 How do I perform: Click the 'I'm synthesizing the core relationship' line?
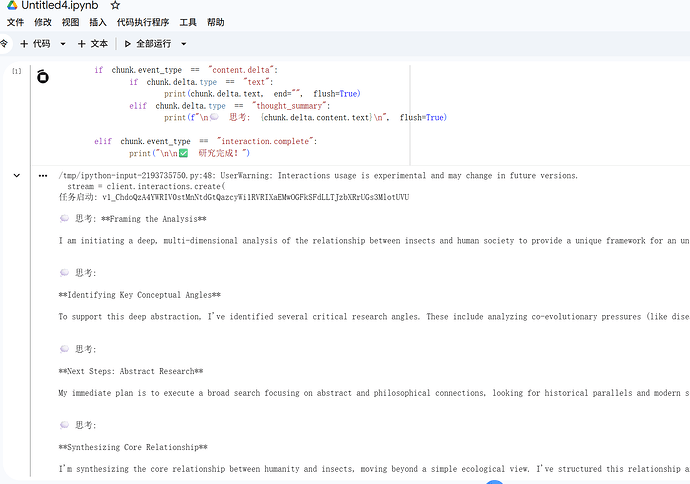pyautogui.click(x=374, y=469)
